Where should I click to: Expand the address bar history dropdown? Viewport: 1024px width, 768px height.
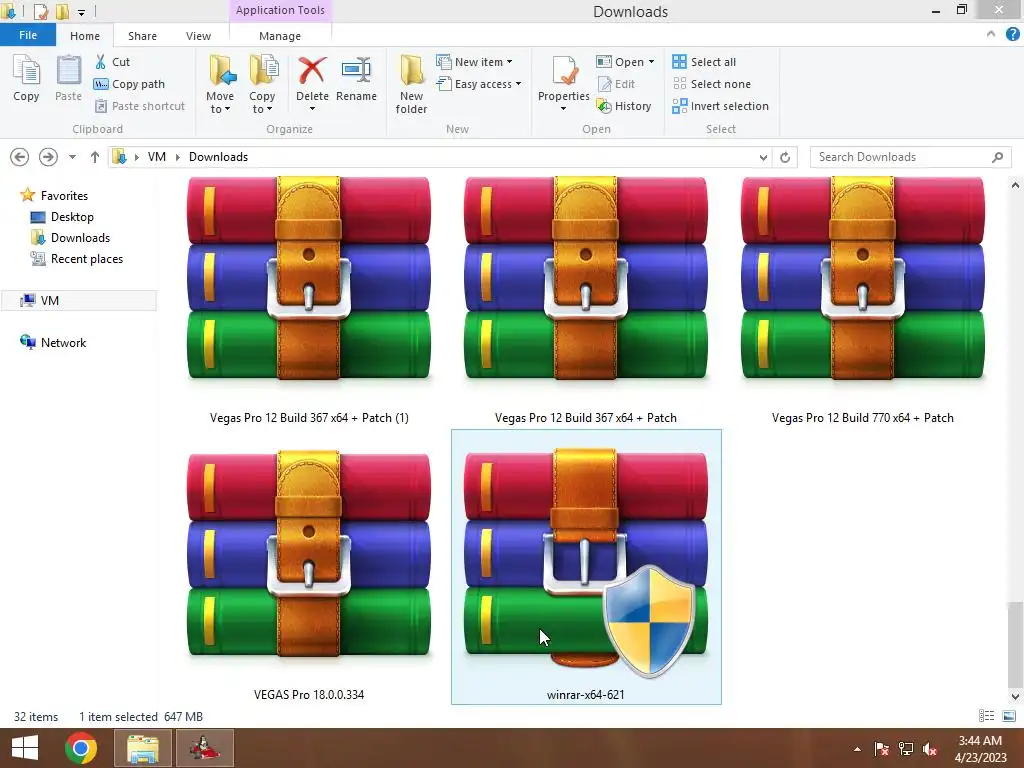(763, 157)
